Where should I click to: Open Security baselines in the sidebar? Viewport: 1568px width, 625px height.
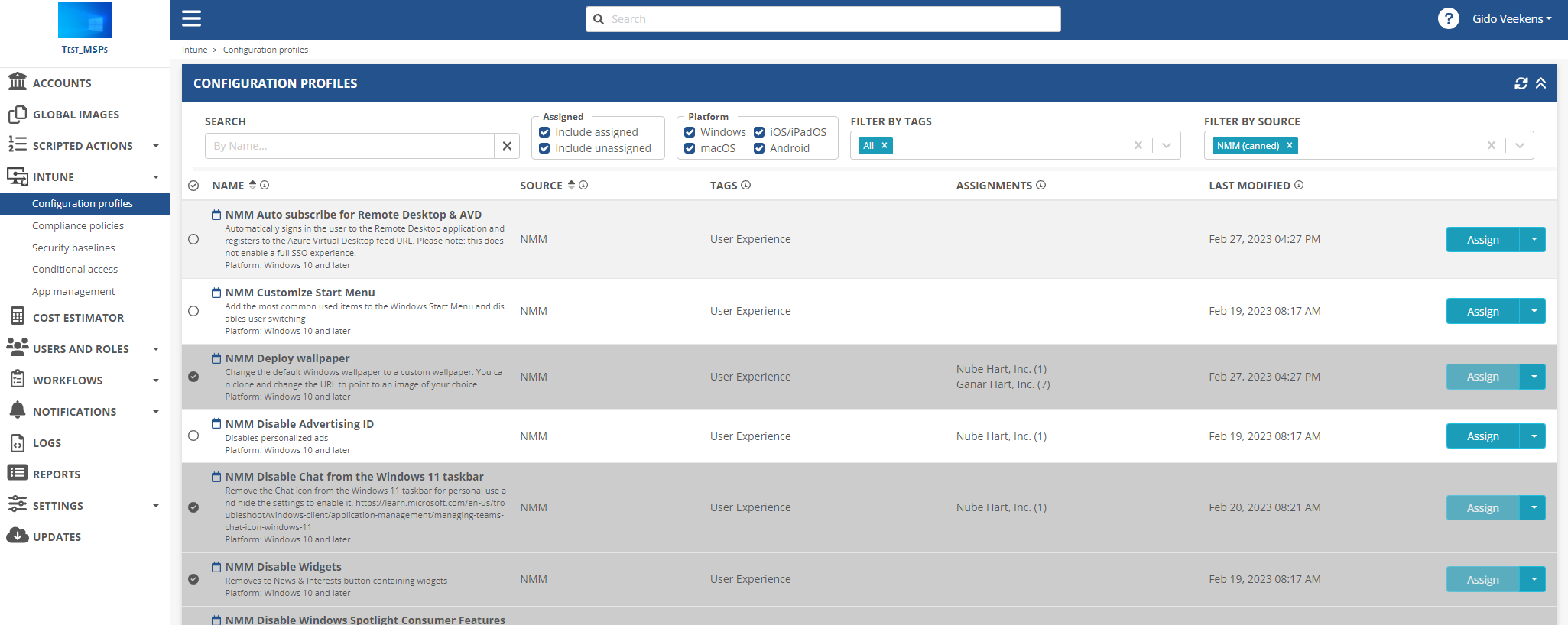pyautogui.click(x=73, y=248)
